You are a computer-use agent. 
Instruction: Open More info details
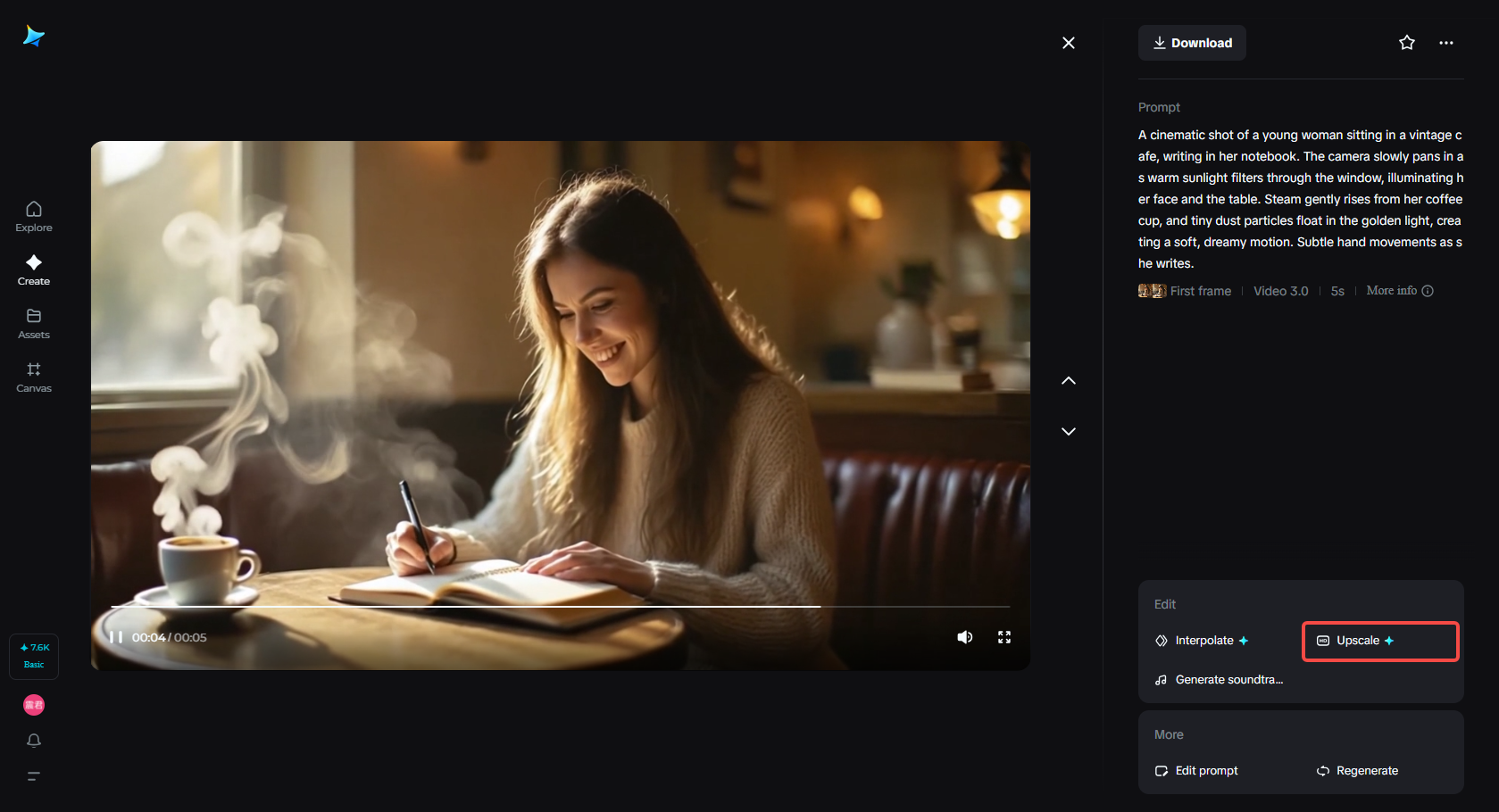tap(1391, 290)
